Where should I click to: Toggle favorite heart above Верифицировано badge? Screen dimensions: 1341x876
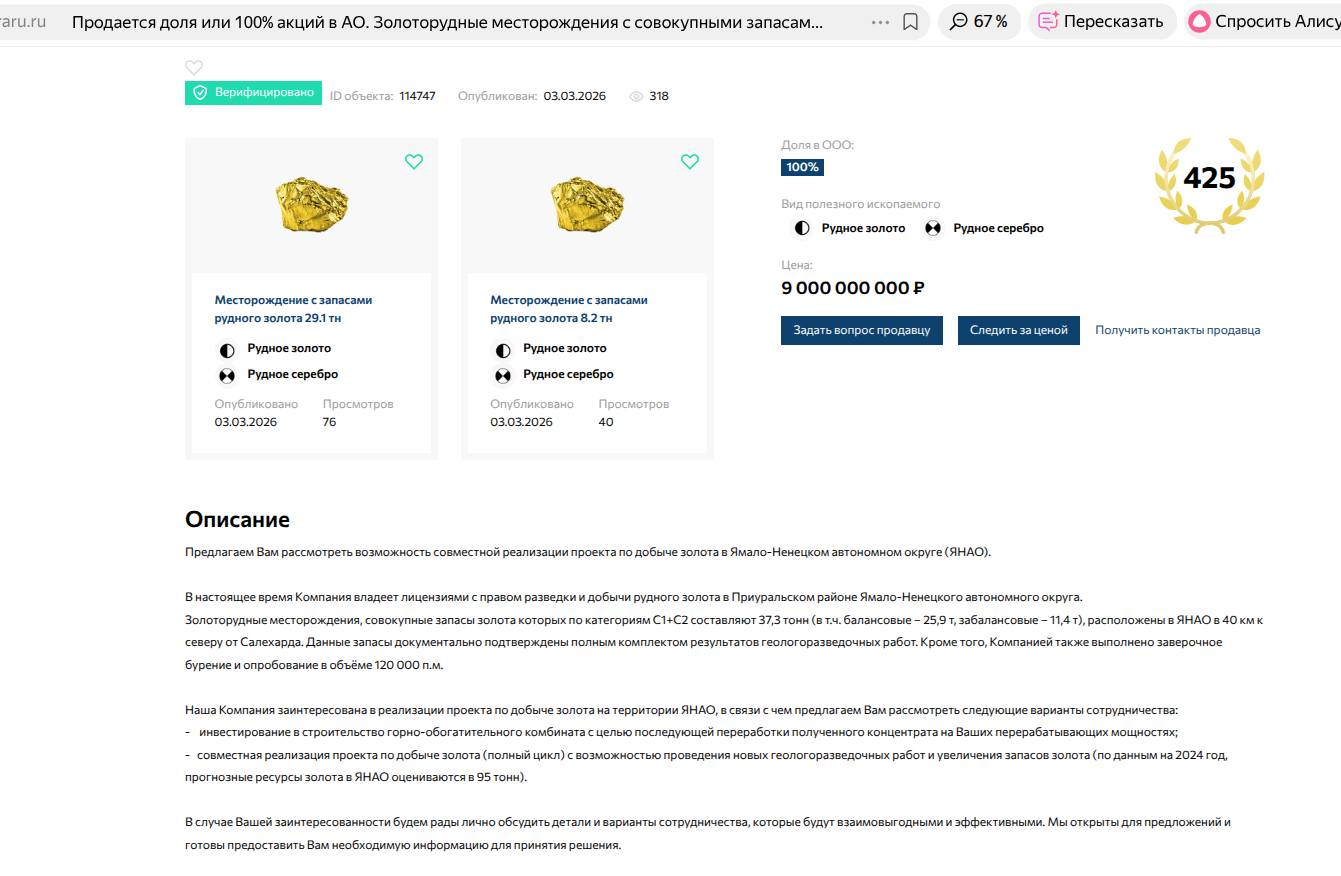[194, 68]
